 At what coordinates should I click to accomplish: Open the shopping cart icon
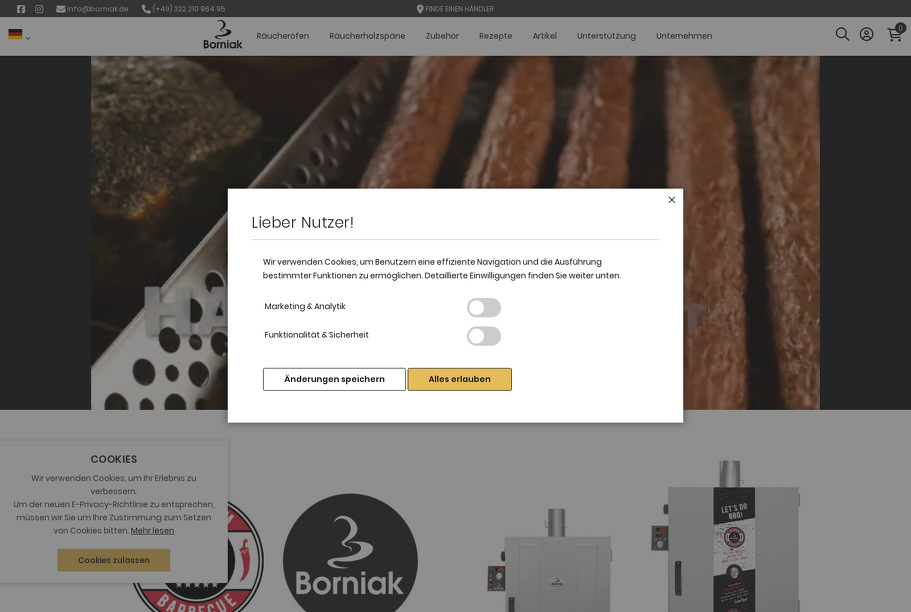tap(895, 34)
